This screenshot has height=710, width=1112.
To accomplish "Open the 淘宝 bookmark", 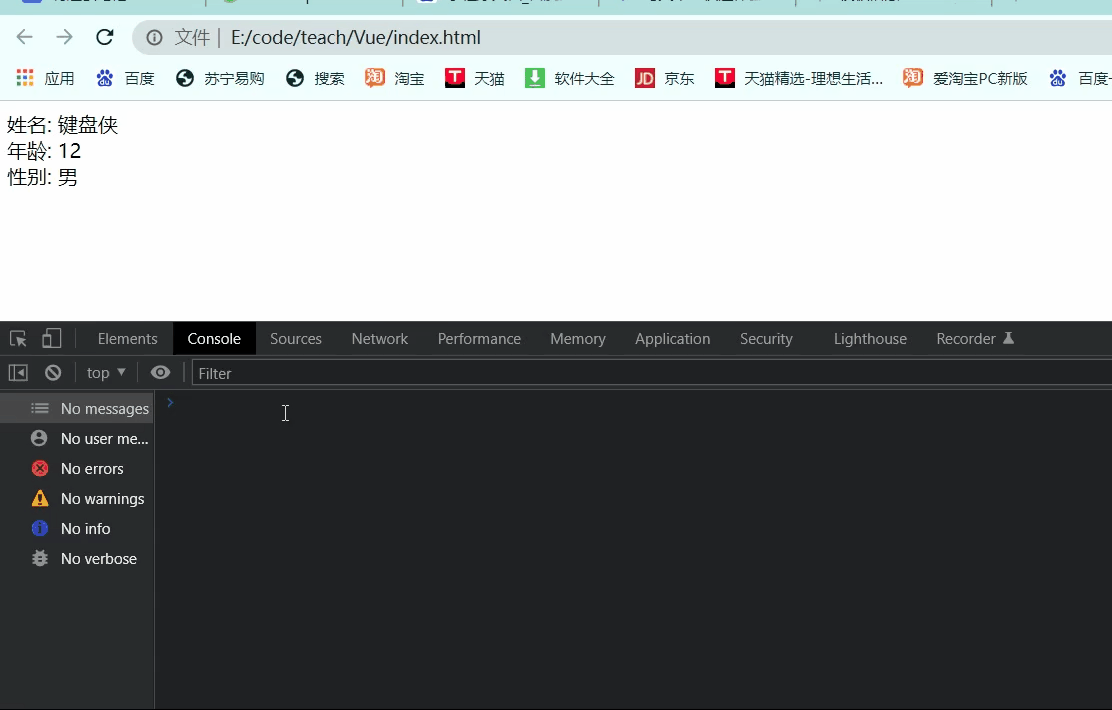I will tap(394, 77).
